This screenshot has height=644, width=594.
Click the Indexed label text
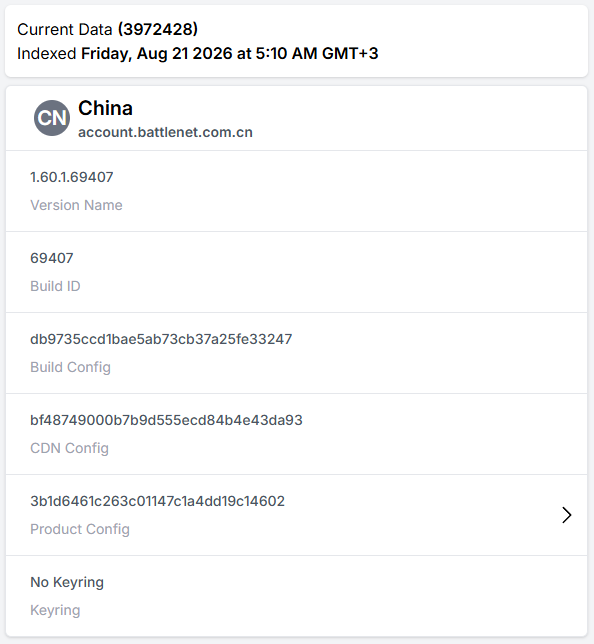point(46,53)
